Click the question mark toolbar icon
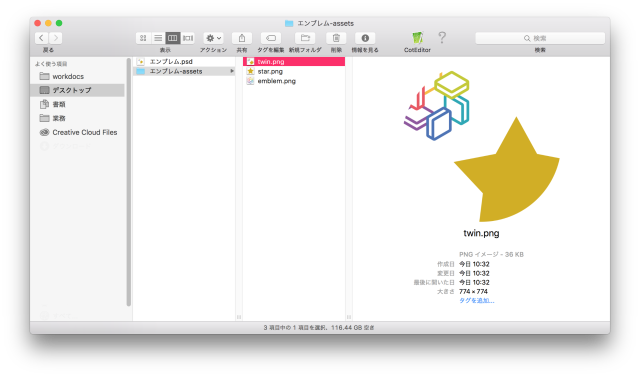 [x=442, y=38]
